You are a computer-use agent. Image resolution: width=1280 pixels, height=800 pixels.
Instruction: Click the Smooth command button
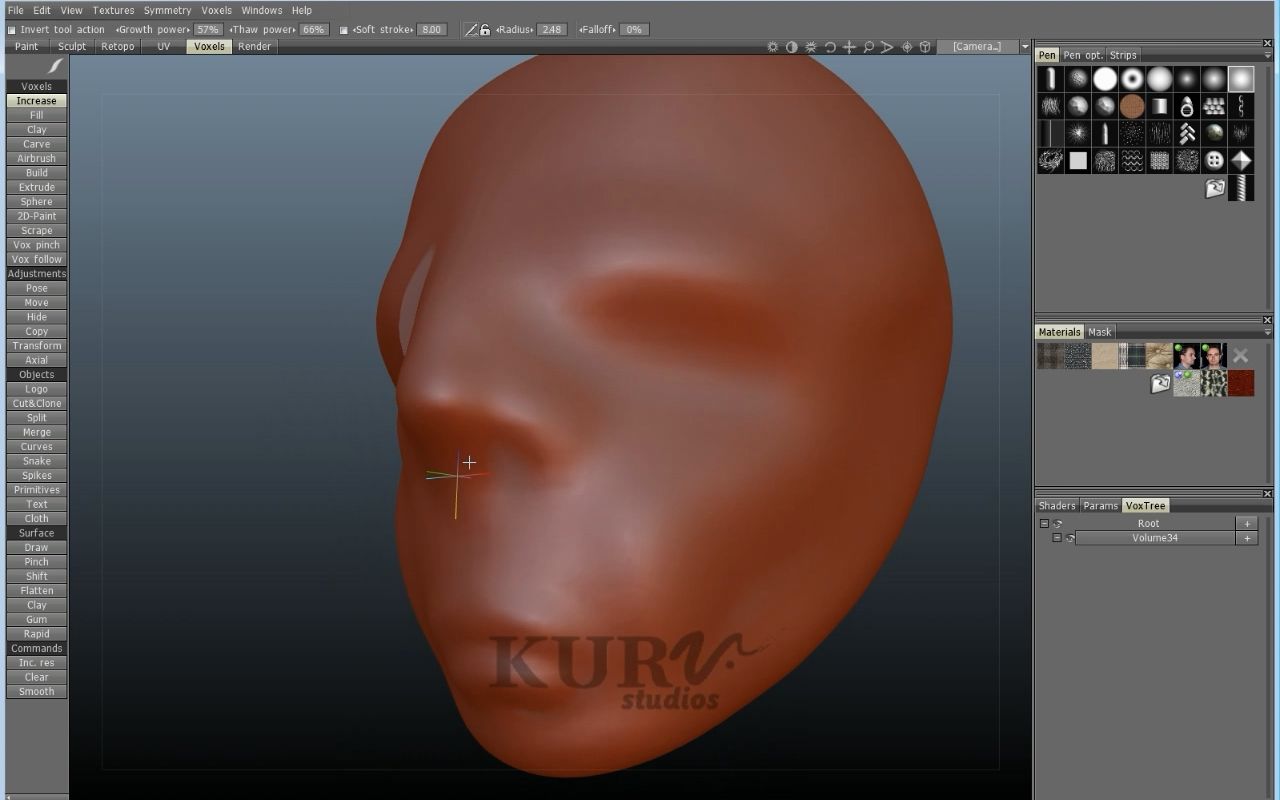tap(37, 692)
